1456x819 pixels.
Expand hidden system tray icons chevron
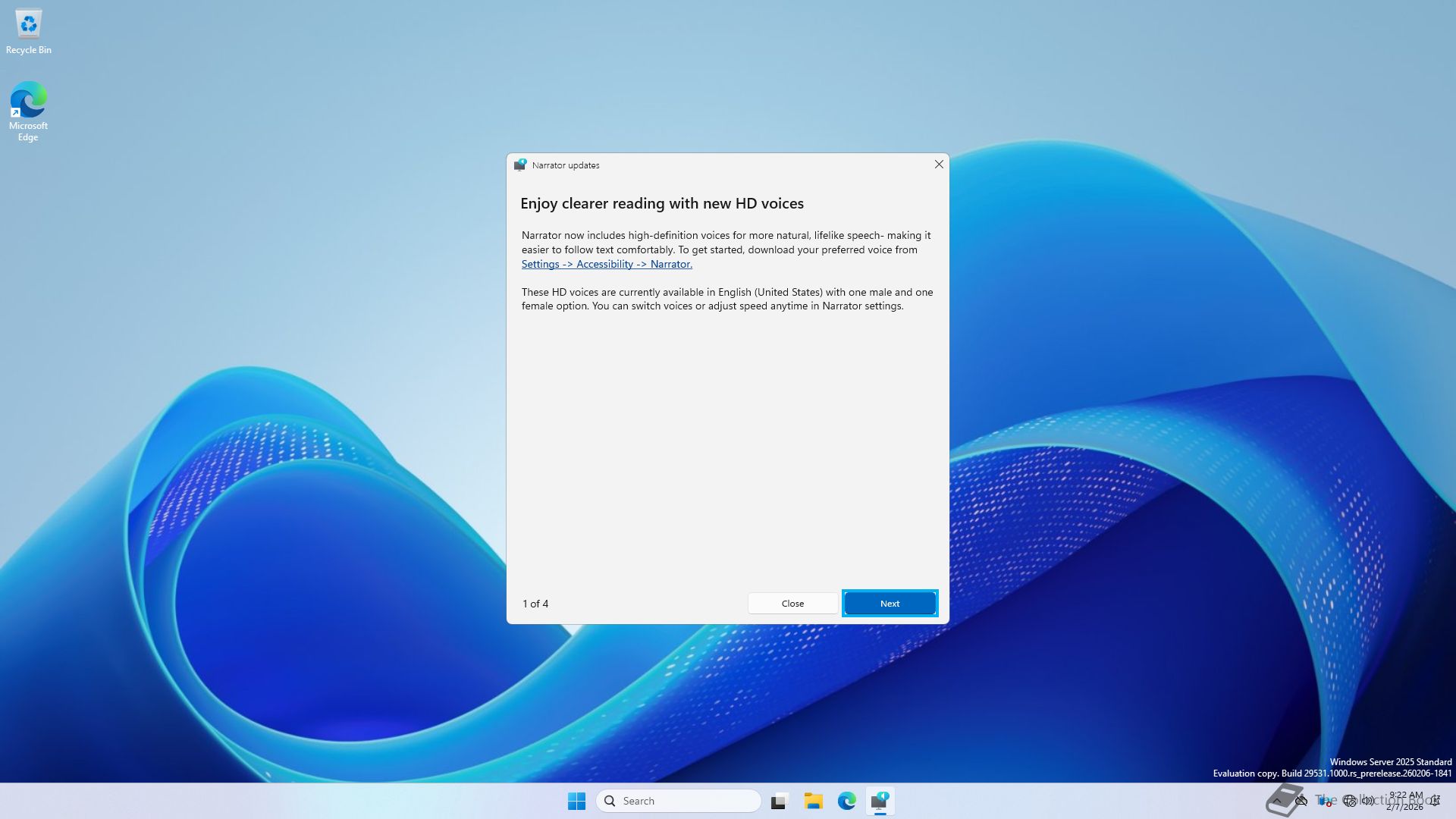pyautogui.click(x=1277, y=801)
